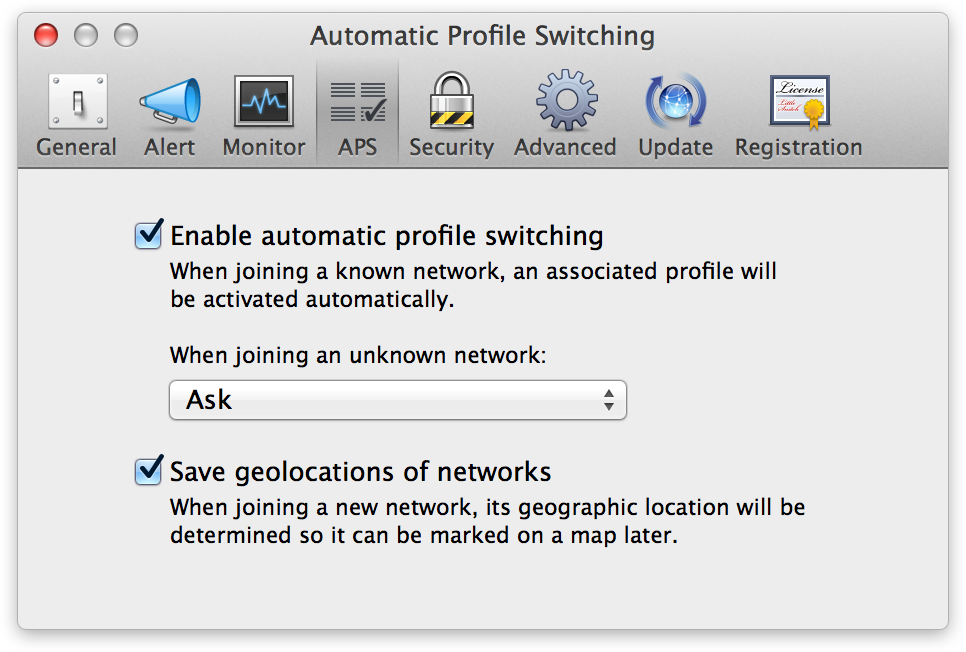The width and height of the screenshot is (966, 652).
Task: Open the Monitor waveform screen icon
Action: pos(263,102)
